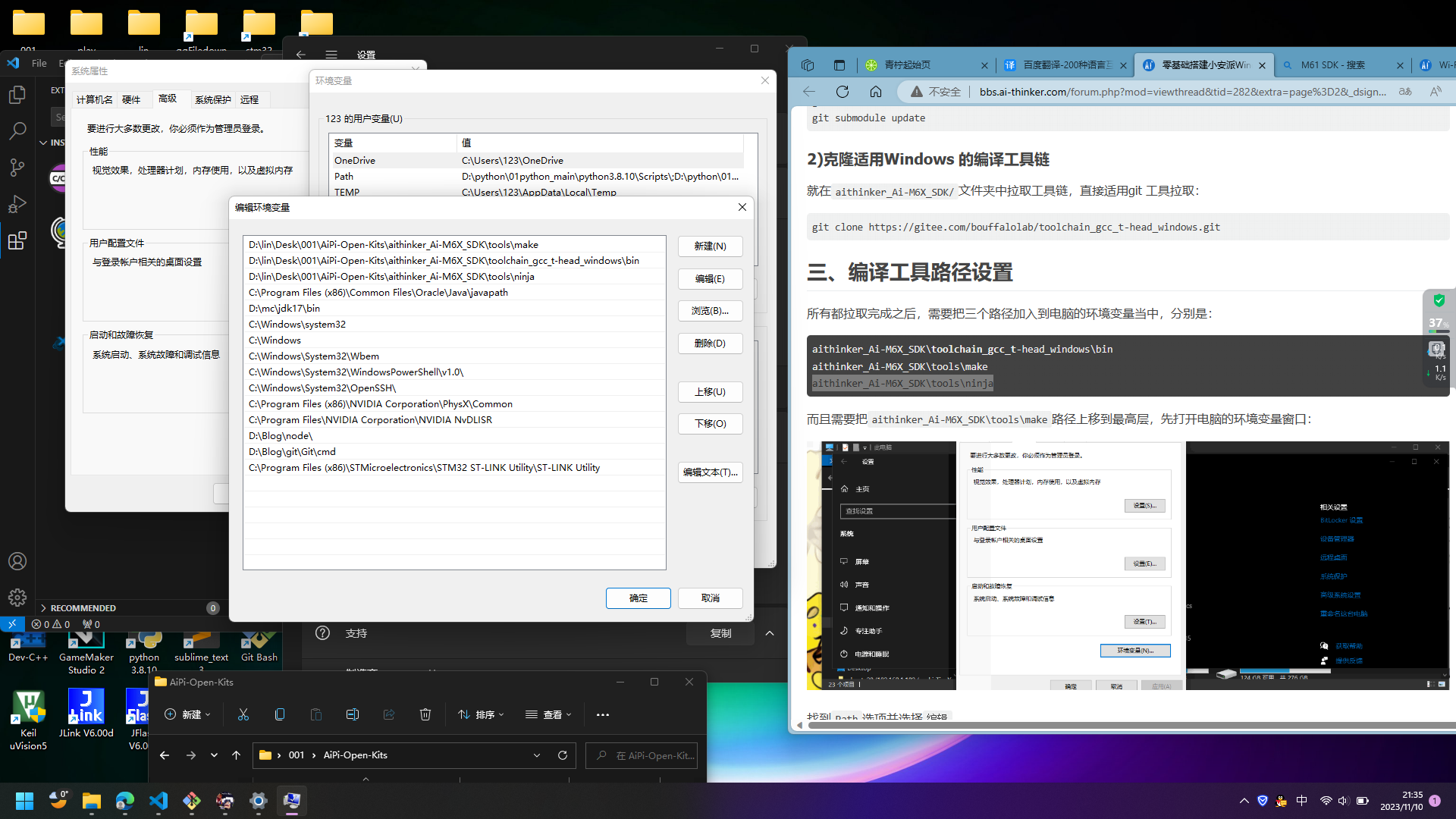Click the read aloud icon in address bar
The image size is (1456, 819).
(1436, 92)
